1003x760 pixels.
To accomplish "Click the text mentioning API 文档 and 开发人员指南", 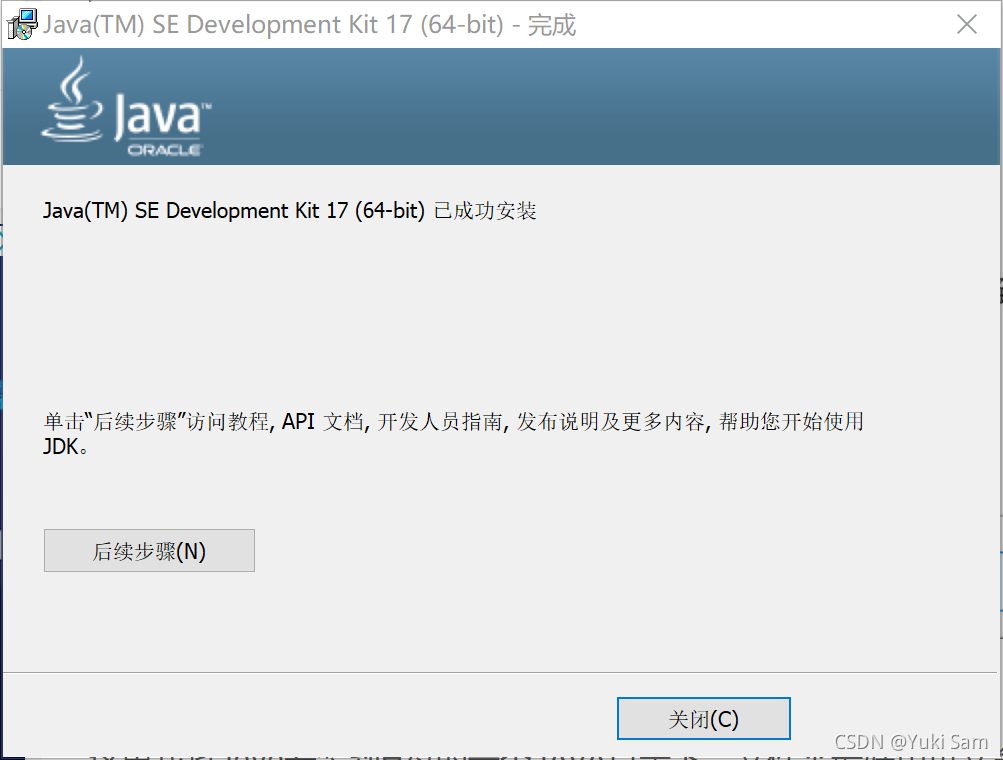I will (x=454, y=433).
